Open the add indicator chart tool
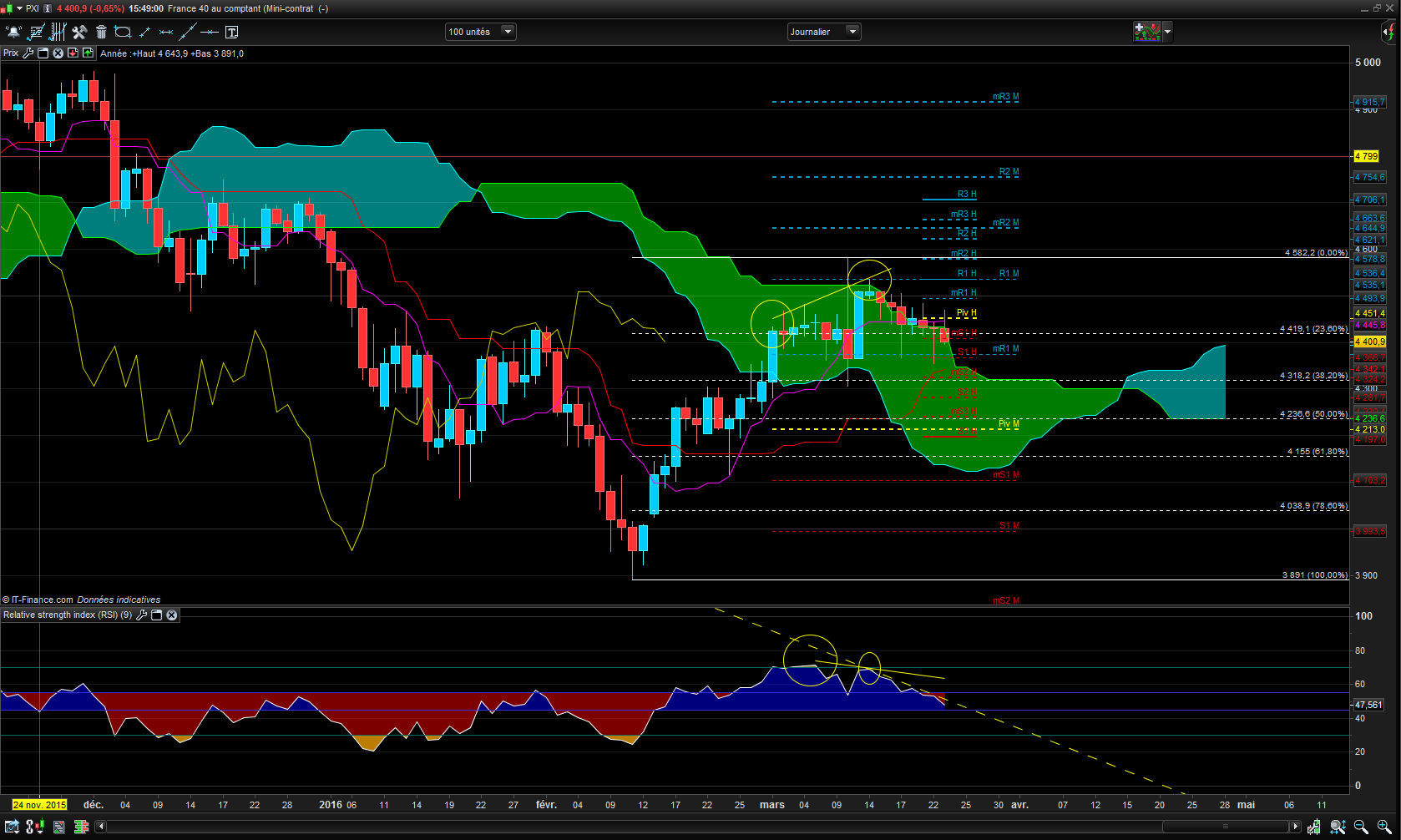This screenshot has width=1401, height=840. [36, 32]
